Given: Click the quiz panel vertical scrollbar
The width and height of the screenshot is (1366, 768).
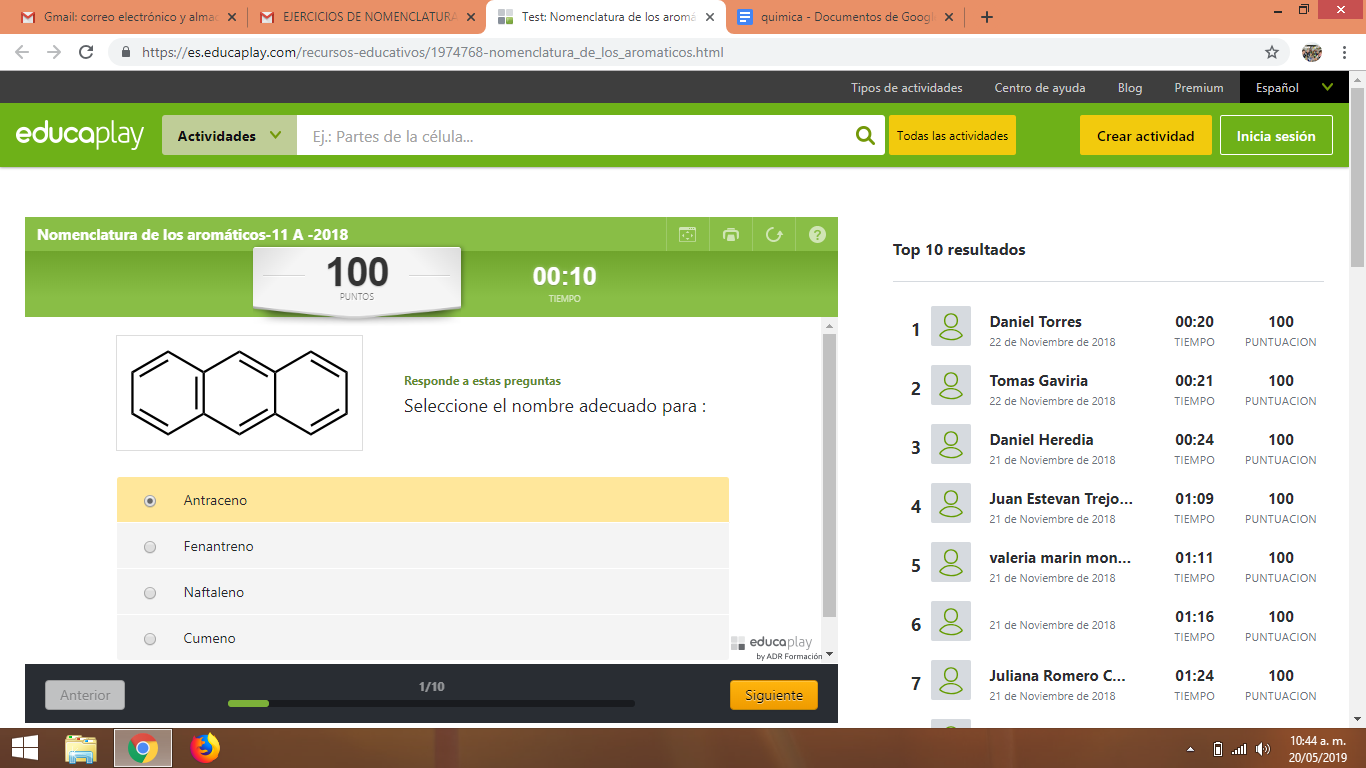Looking at the screenshot, I should 829,475.
